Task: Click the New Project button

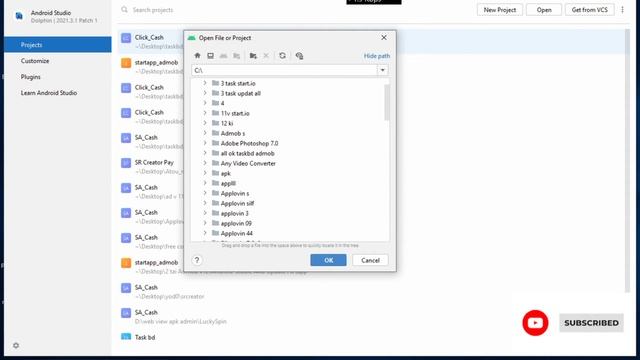Action: tap(500, 10)
